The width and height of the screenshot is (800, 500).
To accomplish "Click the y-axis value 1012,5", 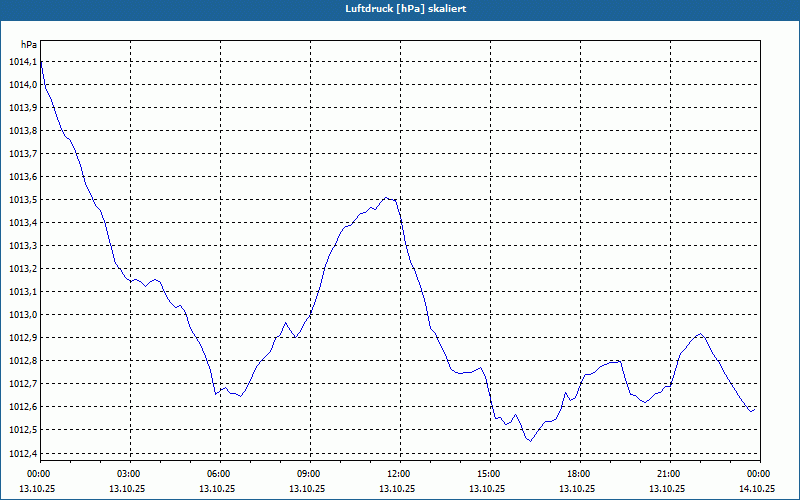I will [x=23, y=430].
